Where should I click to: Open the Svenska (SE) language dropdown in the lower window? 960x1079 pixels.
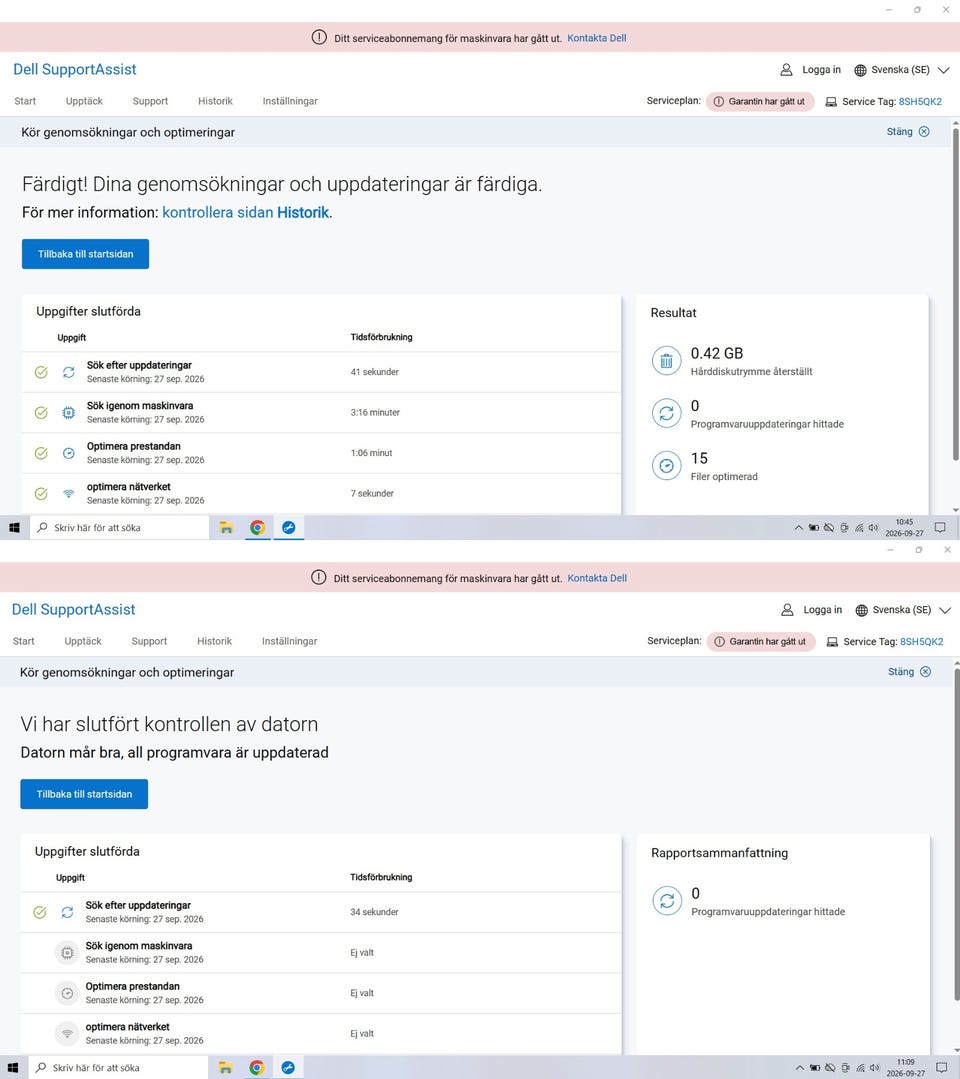(x=903, y=610)
